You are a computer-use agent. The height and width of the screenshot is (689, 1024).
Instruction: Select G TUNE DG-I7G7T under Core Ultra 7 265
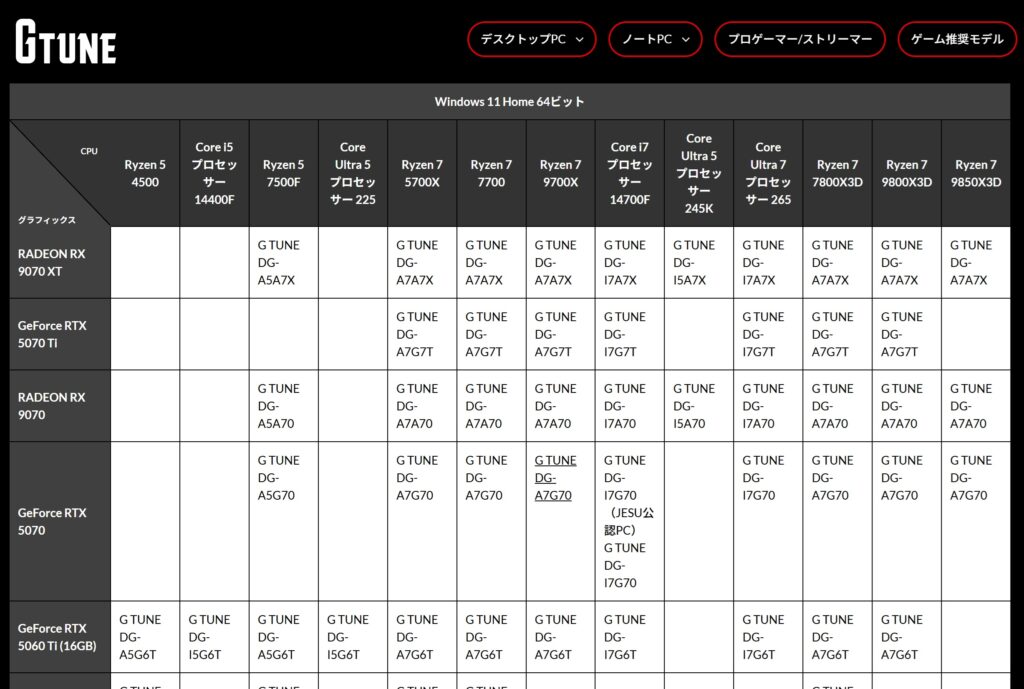click(x=767, y=333)
